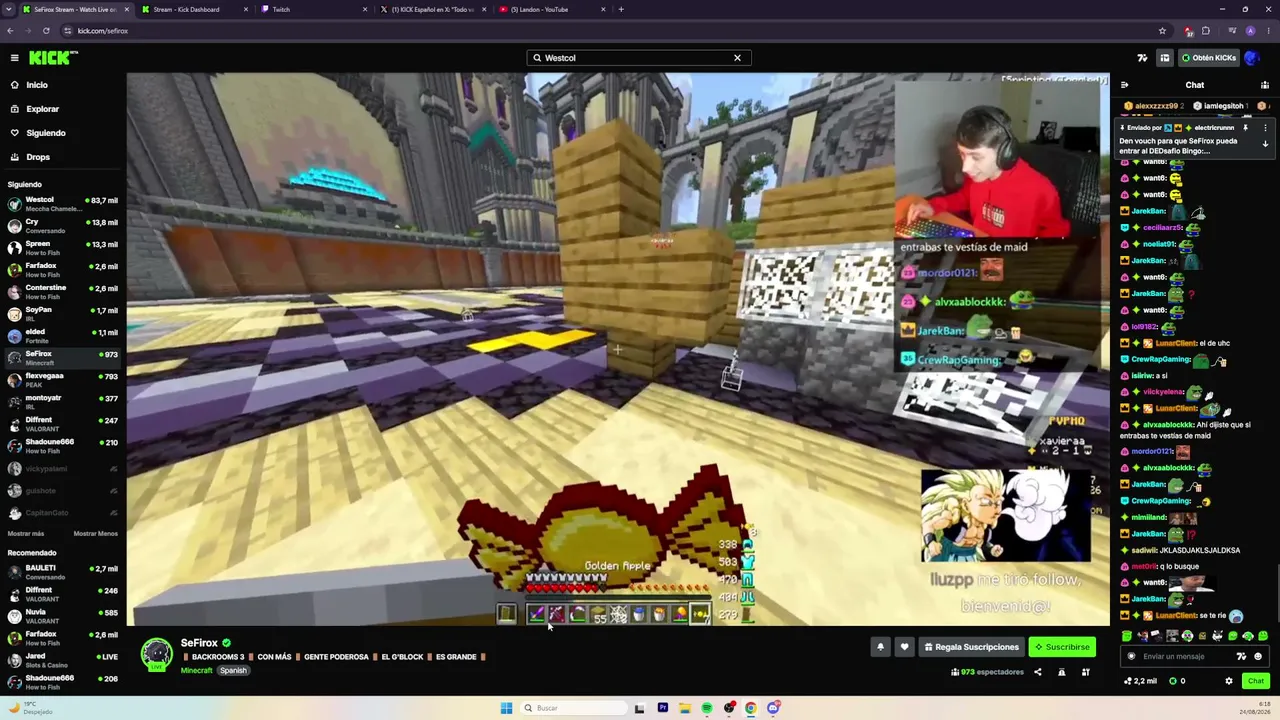1280x720 pixels.
Task: Clear the Westcol search text
Action: (x=737, y=58)
